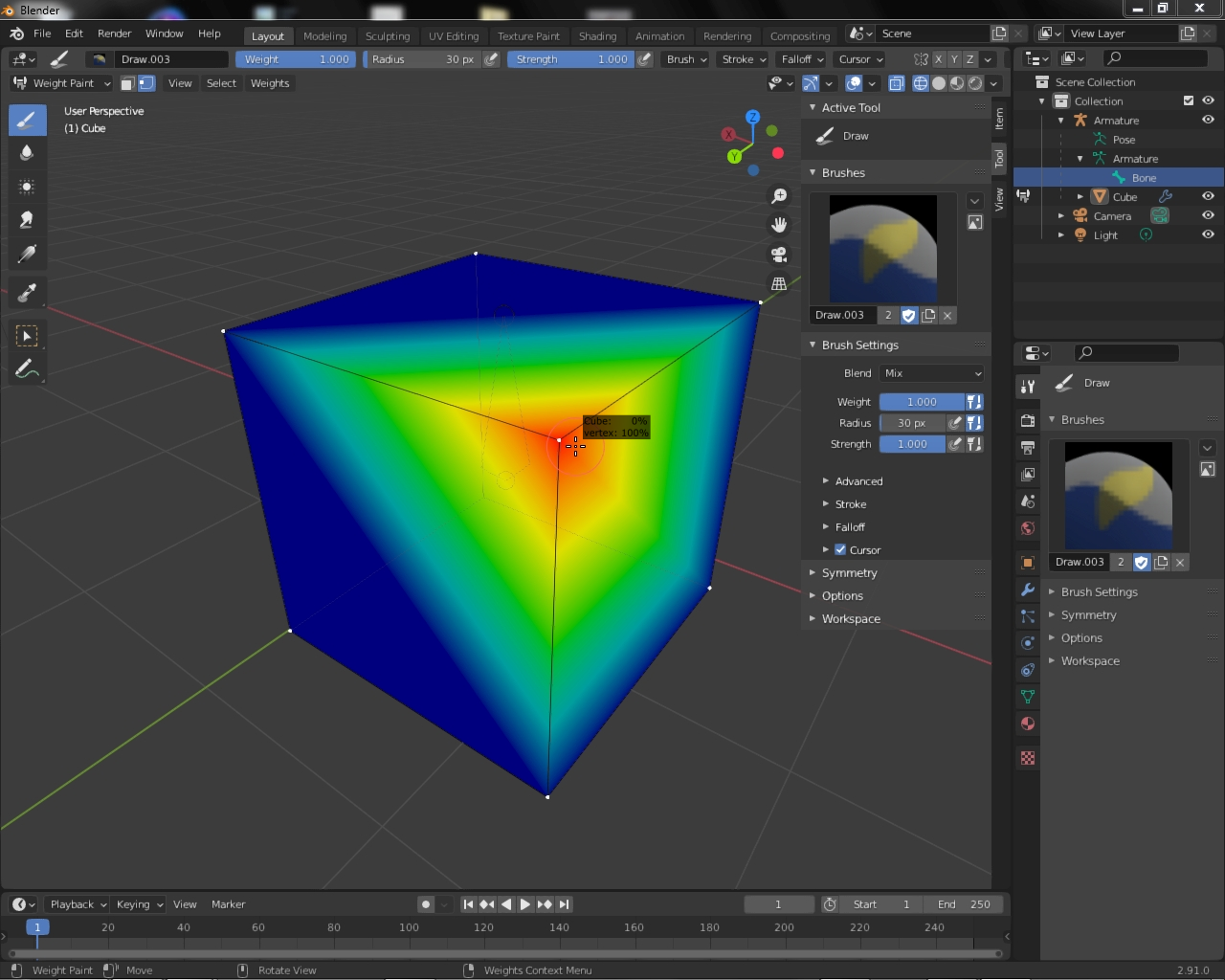Select the Smear weight tool
This screenshot has width=1225, height=980.
27,219
